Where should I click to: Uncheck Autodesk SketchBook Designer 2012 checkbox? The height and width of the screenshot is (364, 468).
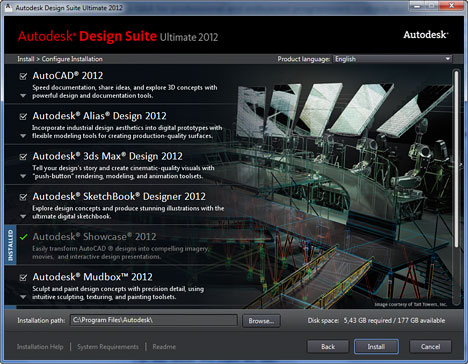[23, 197]
